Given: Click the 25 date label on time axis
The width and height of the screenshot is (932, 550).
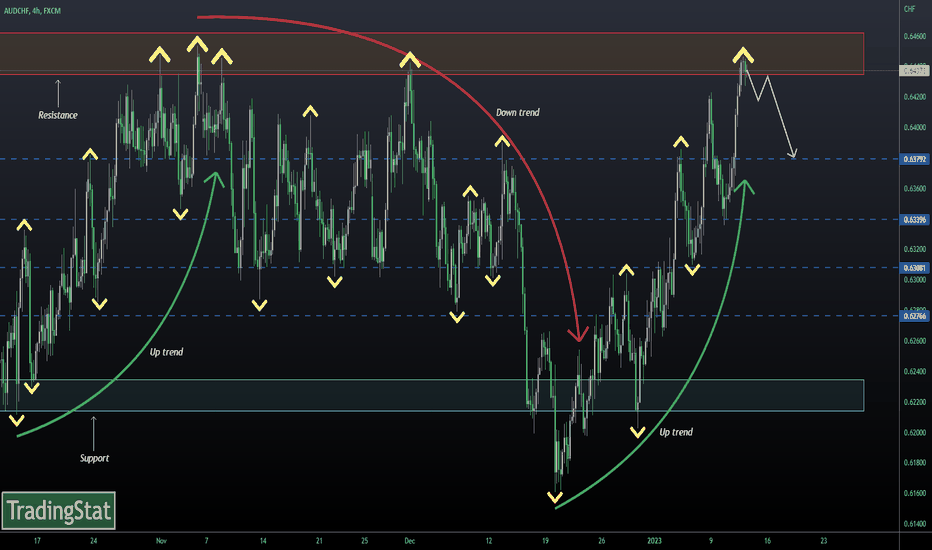Looking at the screenshot, I should [364, 541].
